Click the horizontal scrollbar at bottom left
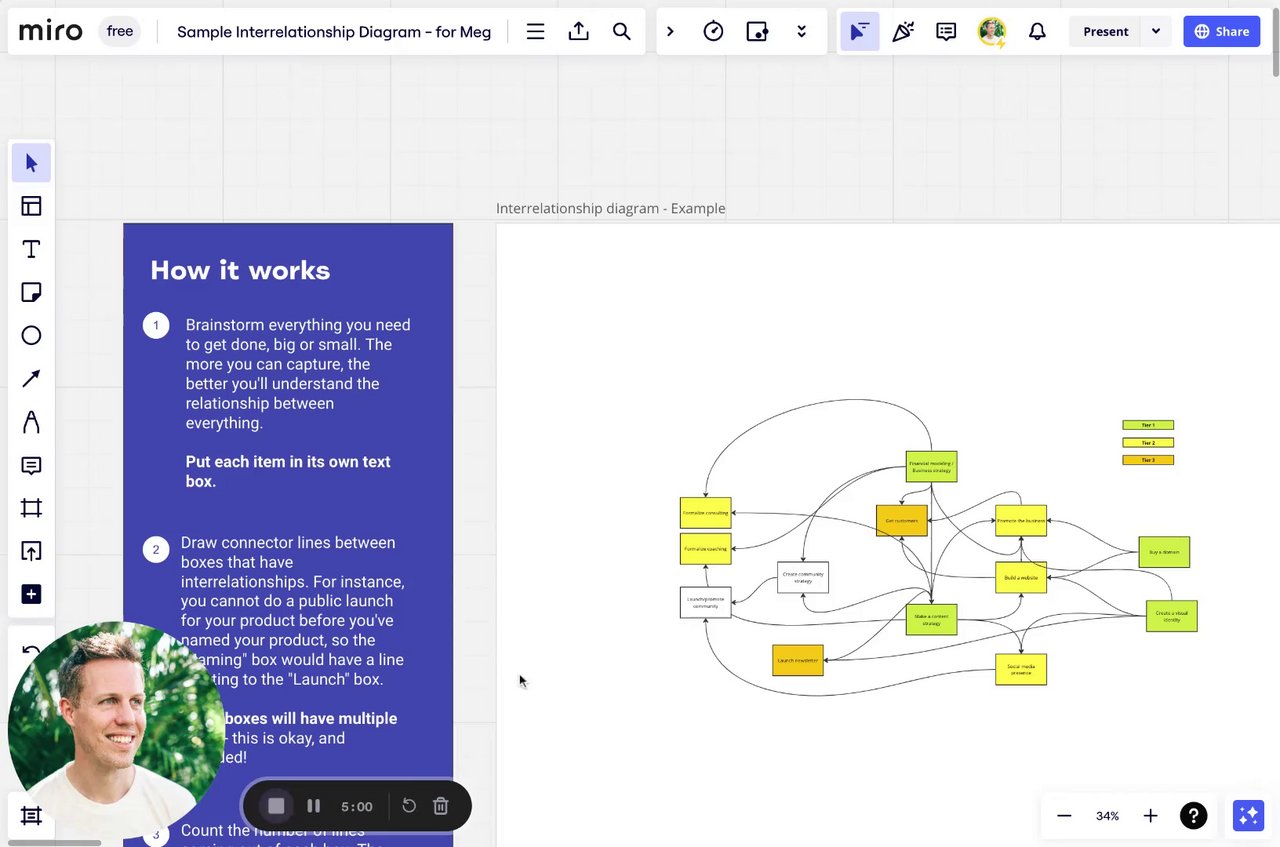The image size is (1280, 847). (x=54, y=842)
